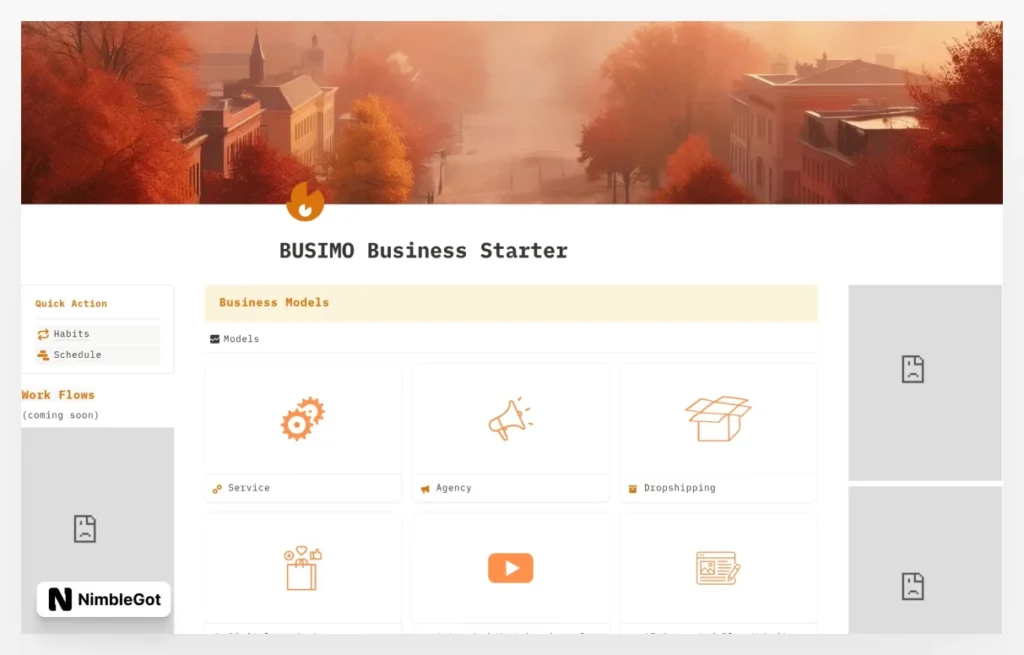Viewport: 1024px width, 655px height.
Task: Click the blog webpage with pencil icon
Action: coord(717,568)
